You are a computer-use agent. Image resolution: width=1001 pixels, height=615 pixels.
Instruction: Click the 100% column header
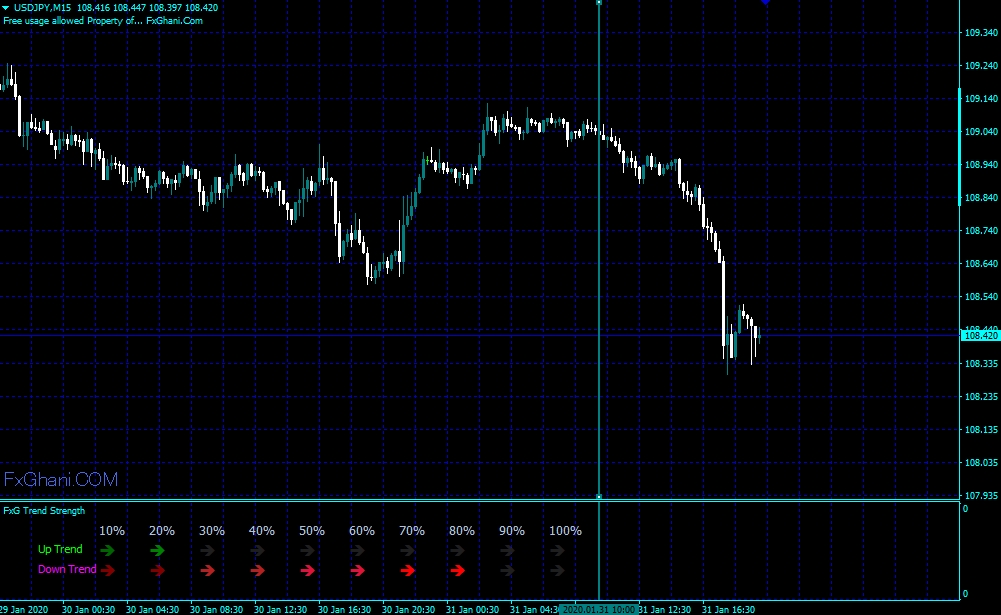(x=565, y=531)
